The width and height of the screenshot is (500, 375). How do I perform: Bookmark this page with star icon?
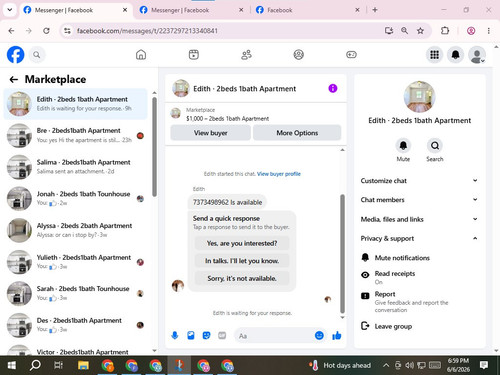(420, 31)
